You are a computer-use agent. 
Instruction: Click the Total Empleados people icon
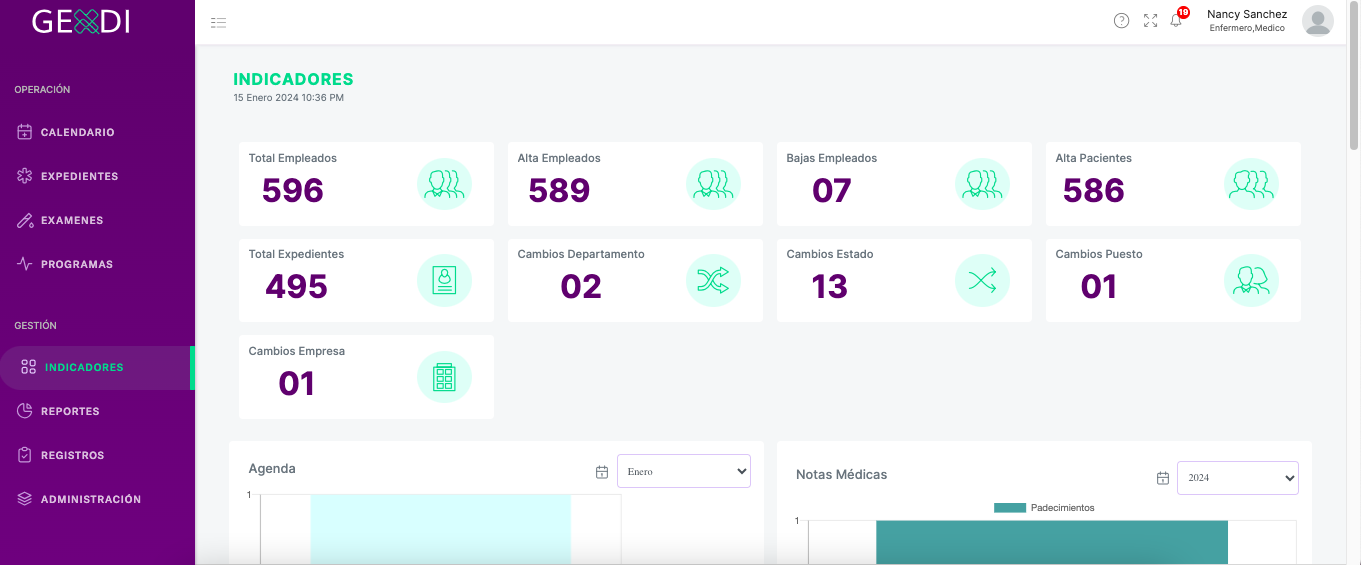click(x=444, y=184)
